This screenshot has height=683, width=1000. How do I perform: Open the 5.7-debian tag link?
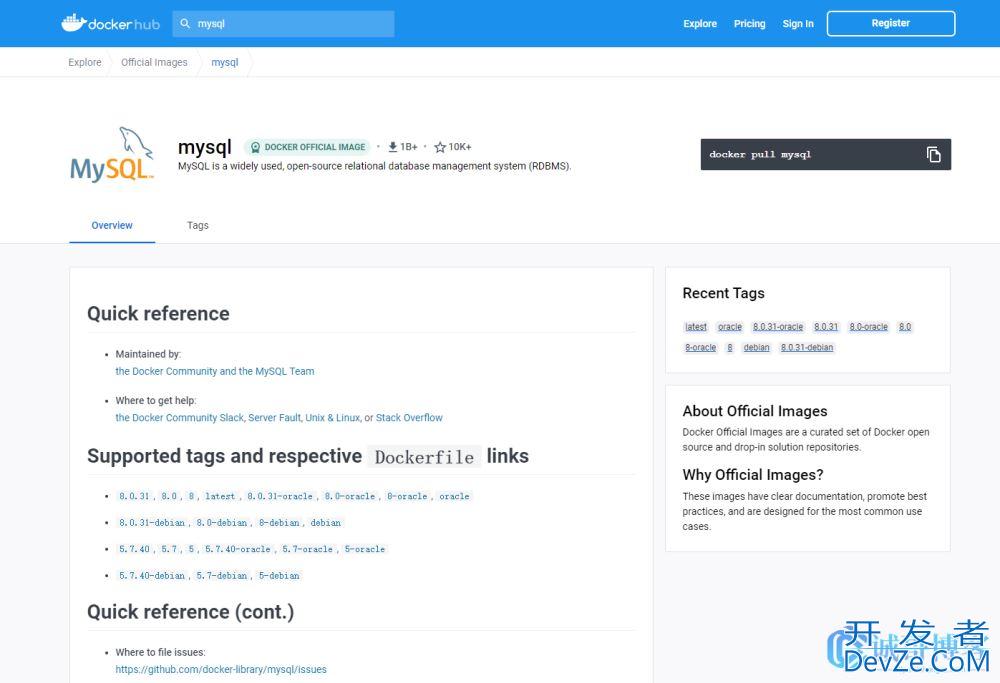pos(221,576)
